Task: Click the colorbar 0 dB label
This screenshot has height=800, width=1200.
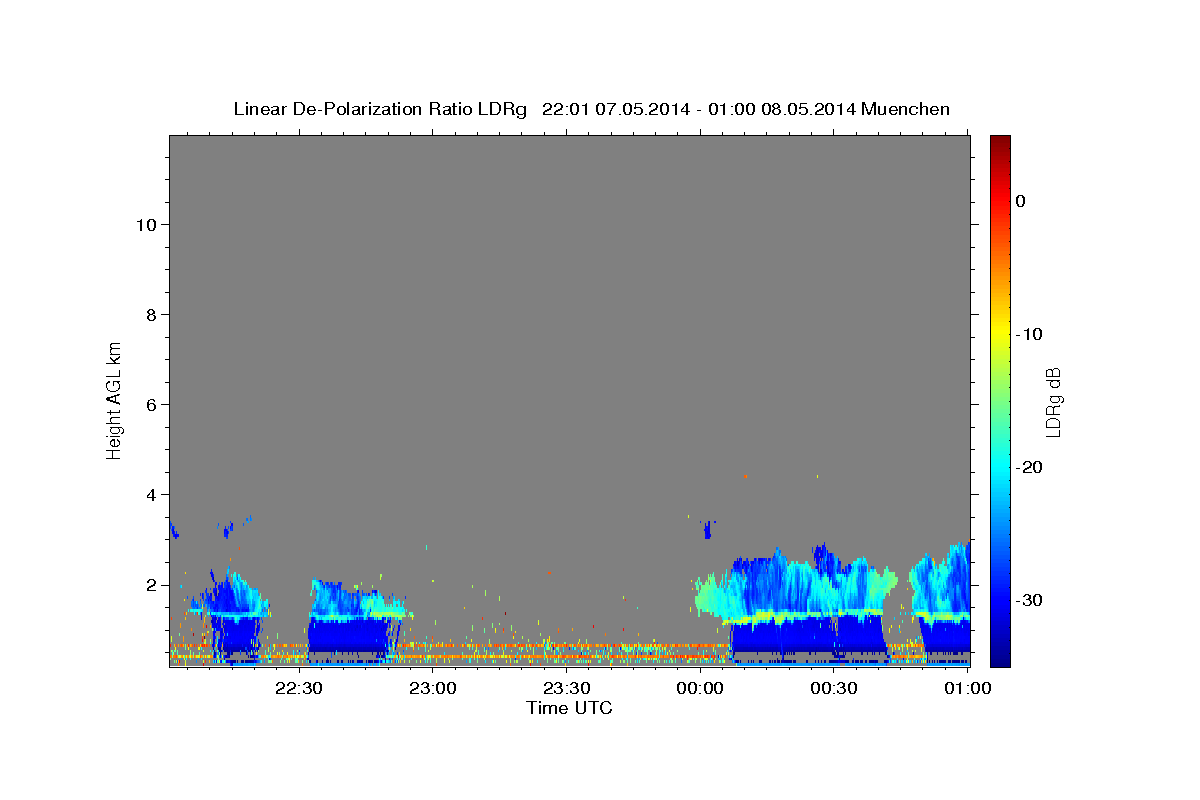Action: (1021, 201)
